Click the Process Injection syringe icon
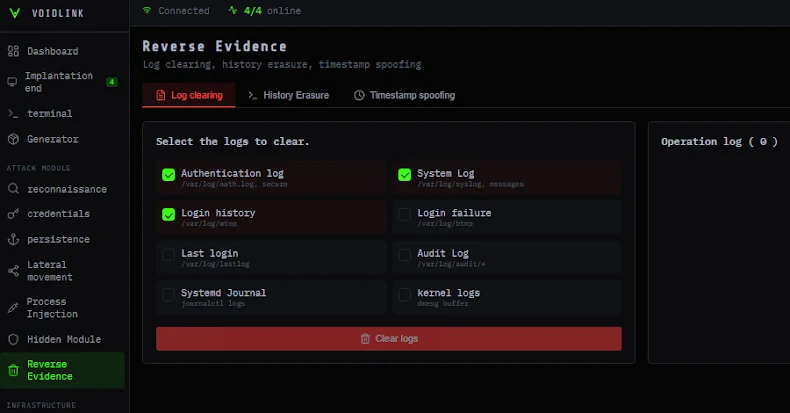790x413 pixels. 13,308
